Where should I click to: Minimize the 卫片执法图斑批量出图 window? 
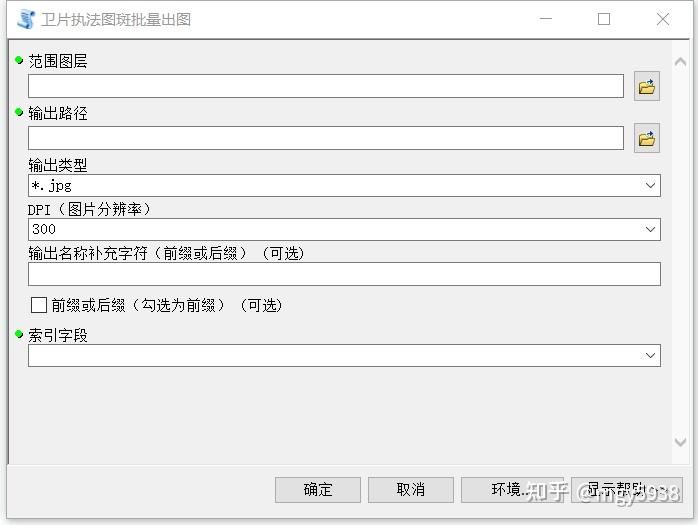click(x=546, y=19)
